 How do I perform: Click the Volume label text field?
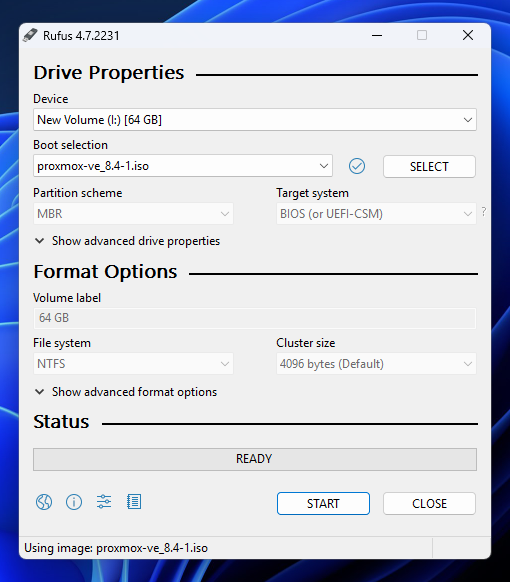(x=255, y=318)
